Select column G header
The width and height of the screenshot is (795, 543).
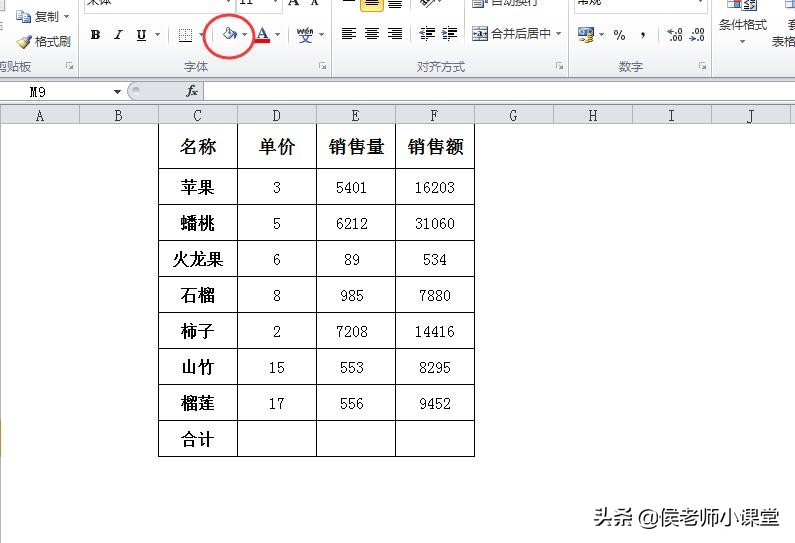point(514,116)
